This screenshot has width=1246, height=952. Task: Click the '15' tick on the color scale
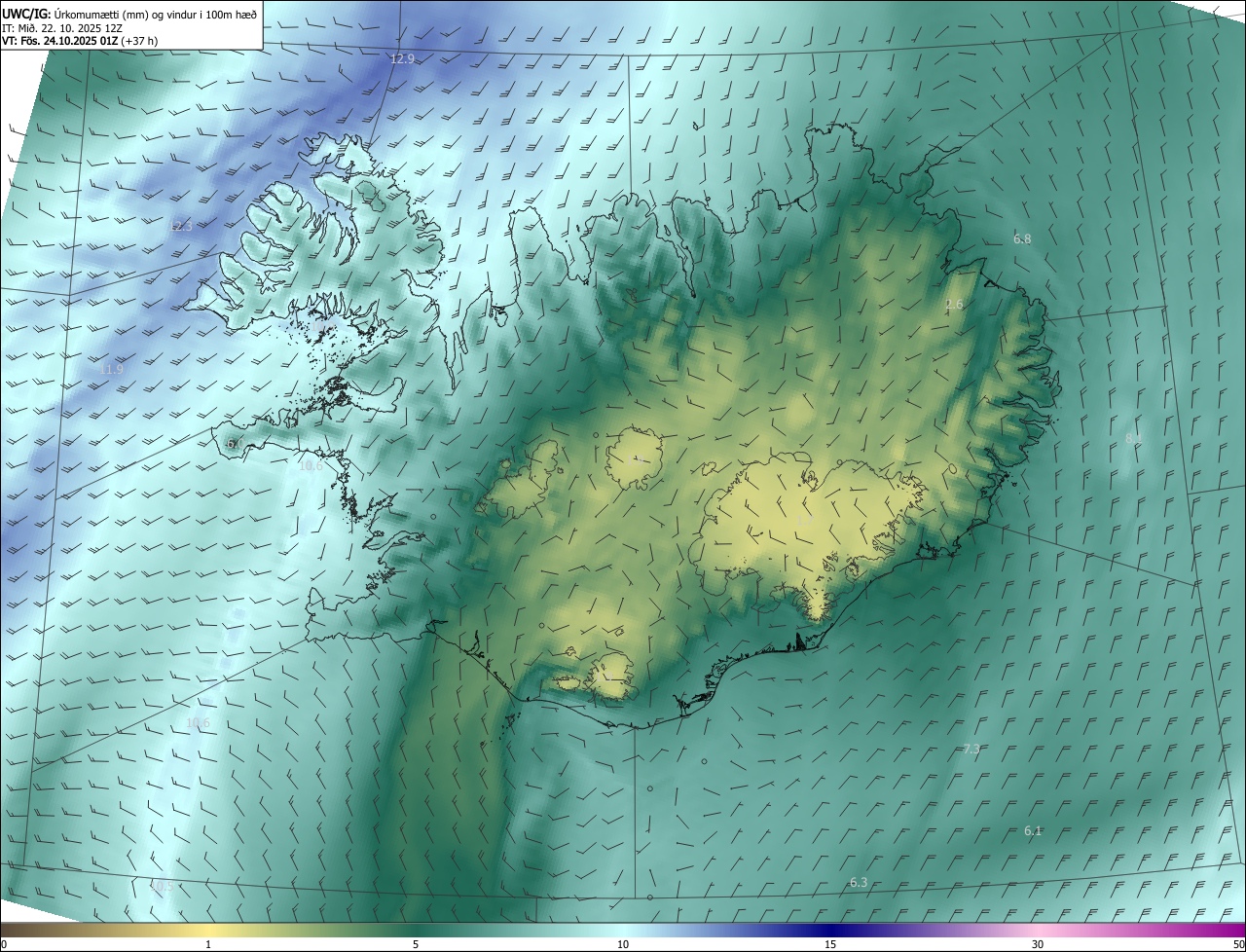point(830,945)
